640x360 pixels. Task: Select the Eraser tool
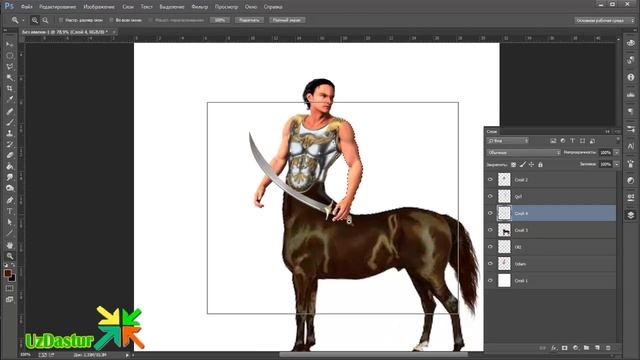point(9,156)
